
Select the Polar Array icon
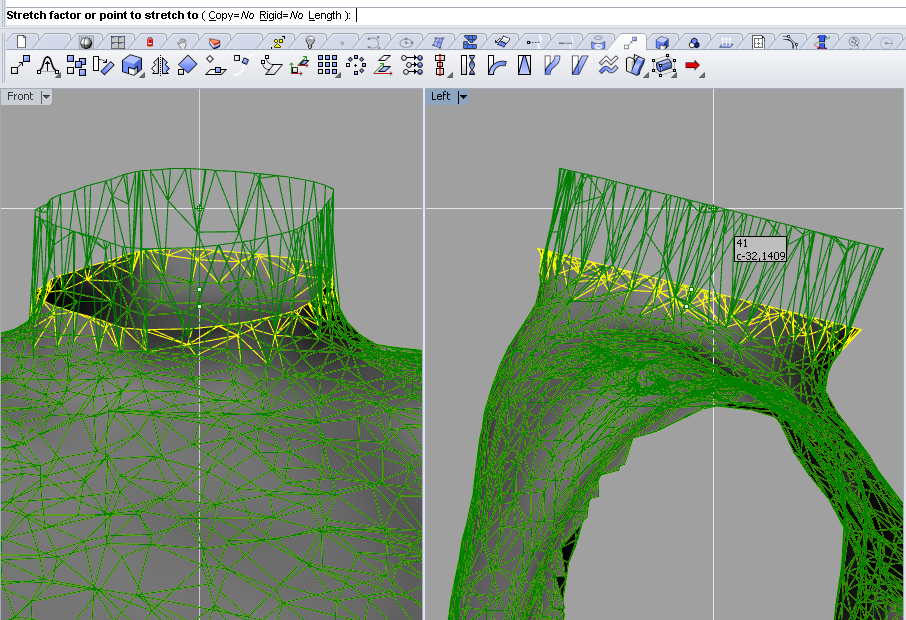click(x=356, y=66)
